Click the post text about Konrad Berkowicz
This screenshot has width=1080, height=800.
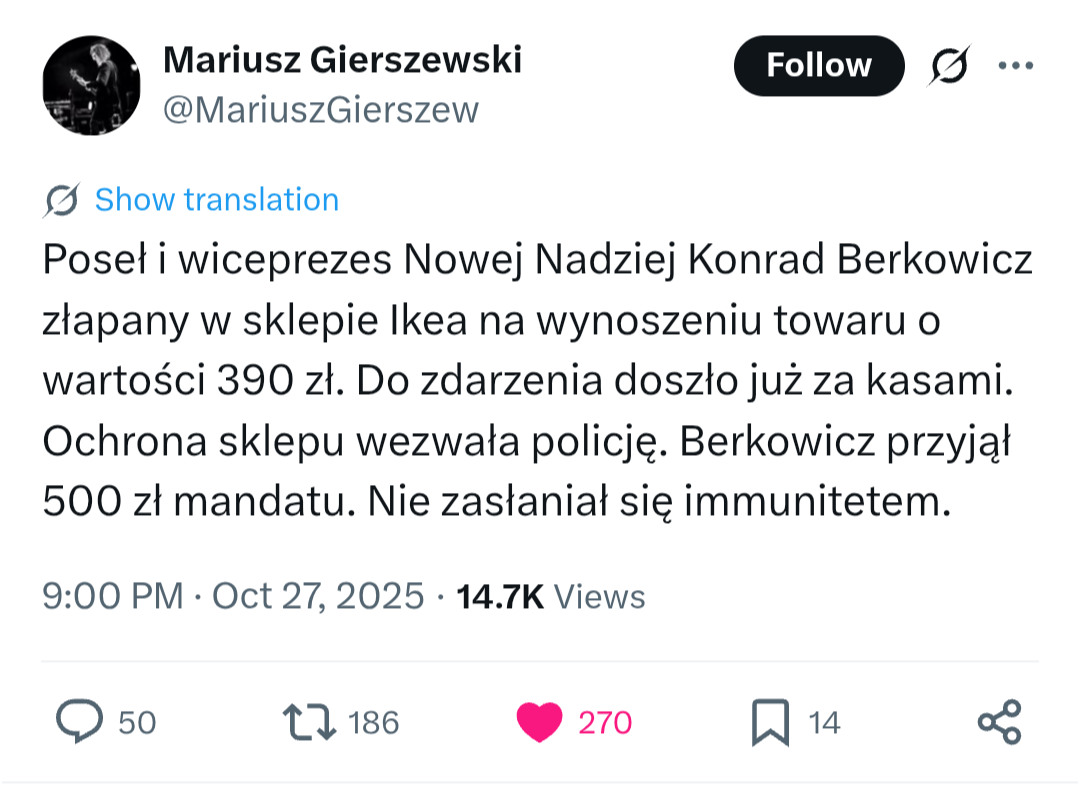538,381
